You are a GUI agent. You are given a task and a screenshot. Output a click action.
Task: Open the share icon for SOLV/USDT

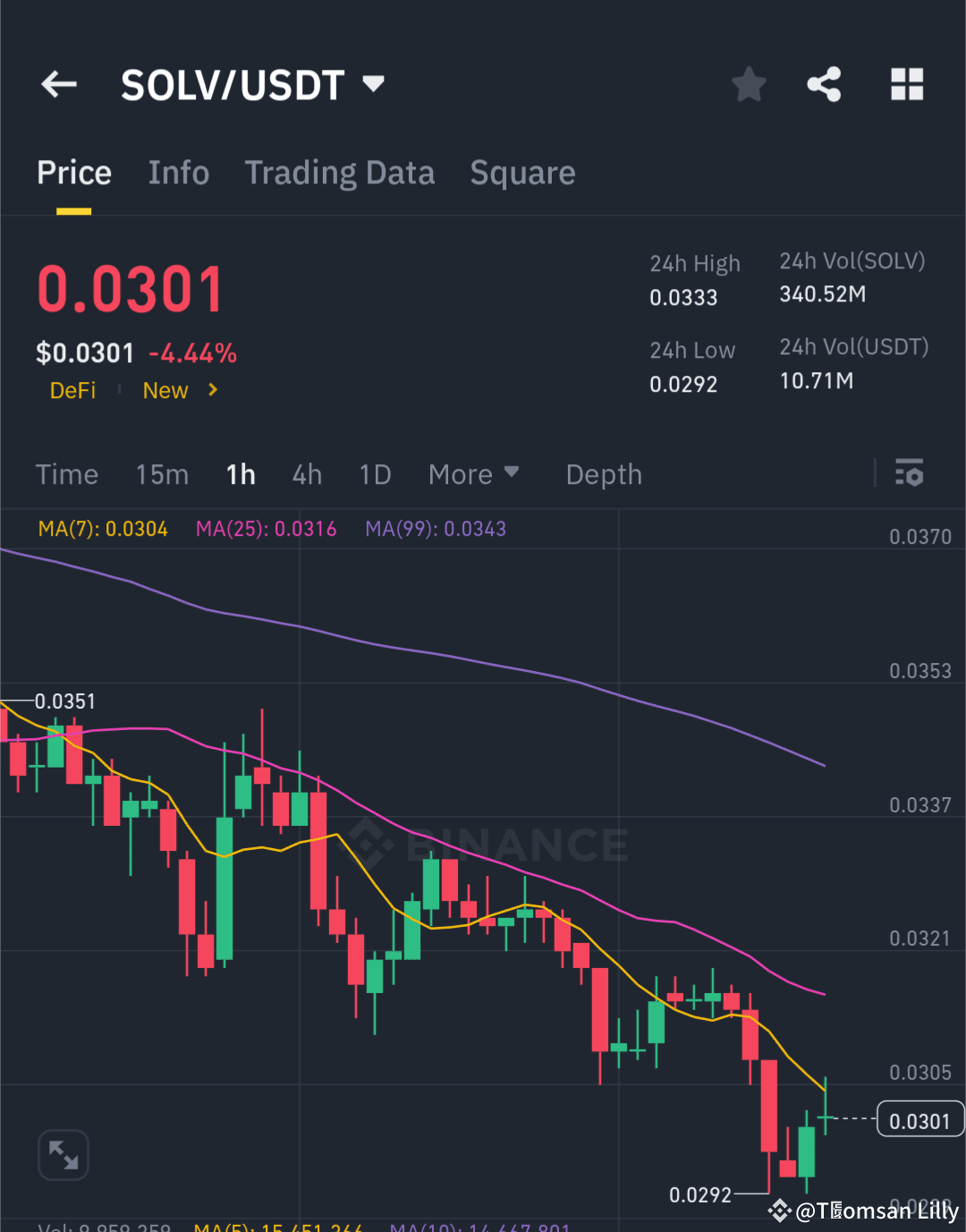coord(823,84)
